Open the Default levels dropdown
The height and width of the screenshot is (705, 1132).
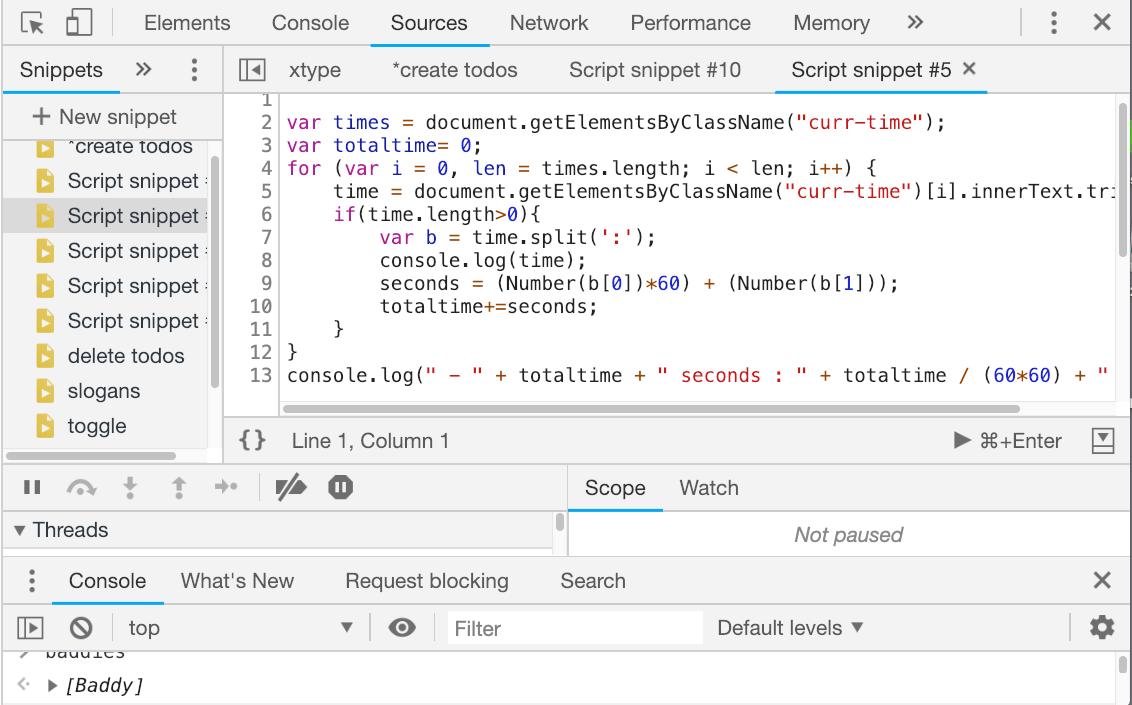(782, 627)
